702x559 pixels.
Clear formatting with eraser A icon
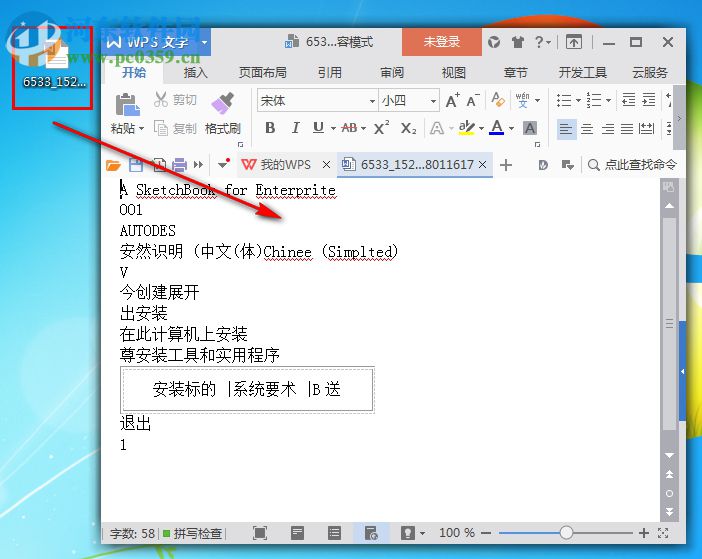tap(498, 99)
